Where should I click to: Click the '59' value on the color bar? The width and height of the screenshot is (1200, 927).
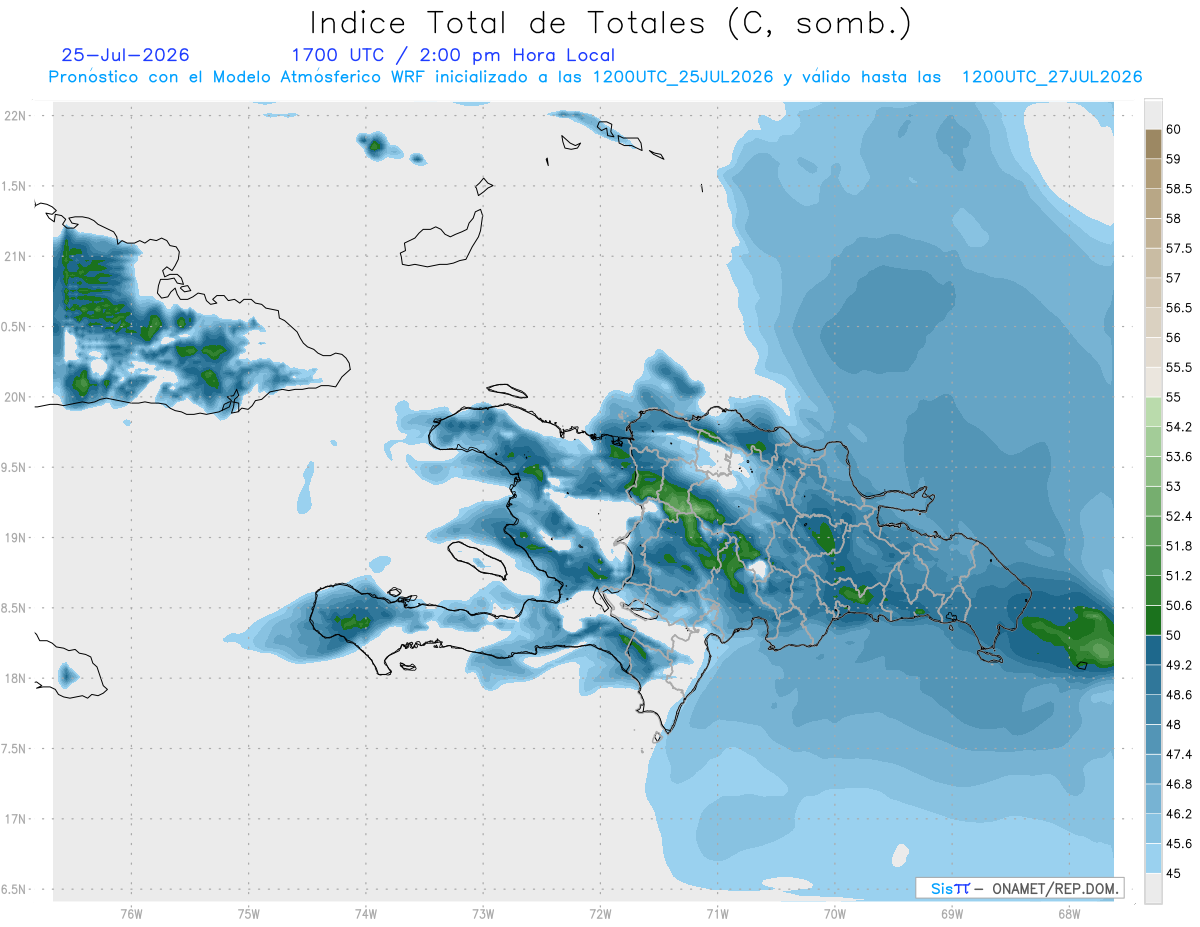click(x=1175, y=159)
